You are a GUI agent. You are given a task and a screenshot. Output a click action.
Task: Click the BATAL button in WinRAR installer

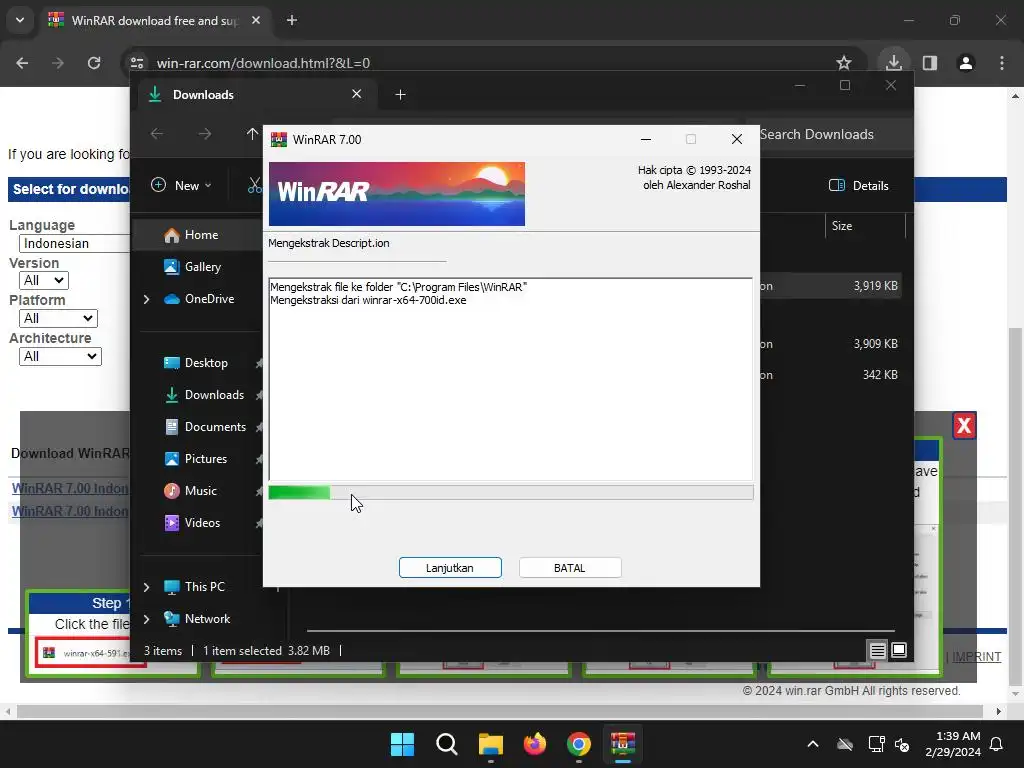pos(569,568)
